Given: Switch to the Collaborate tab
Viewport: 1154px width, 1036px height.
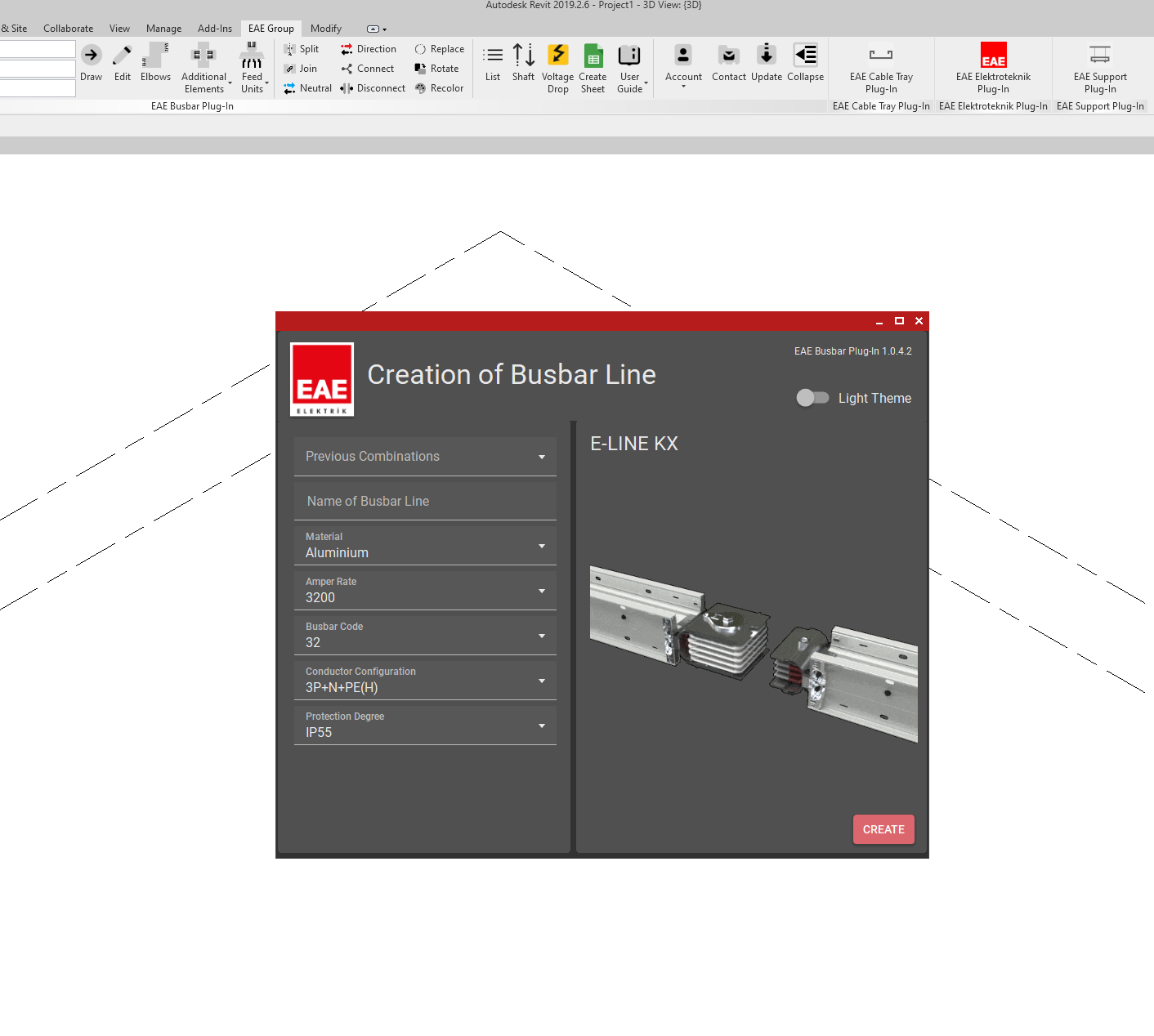Looking at the screenshot, I should click(x=69, y=29).
